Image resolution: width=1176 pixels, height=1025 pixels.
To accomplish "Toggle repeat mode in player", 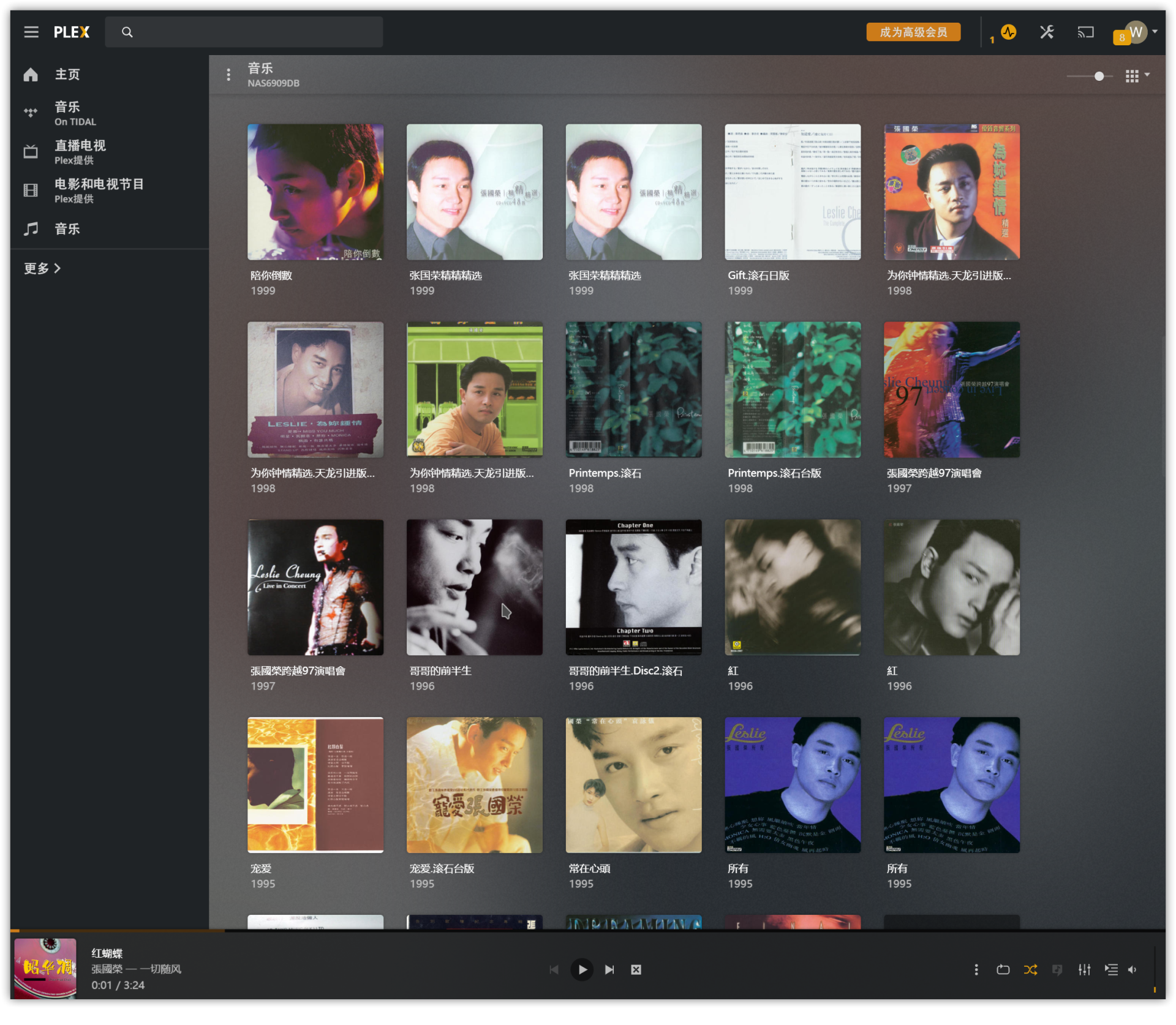I will point(1003,969).
